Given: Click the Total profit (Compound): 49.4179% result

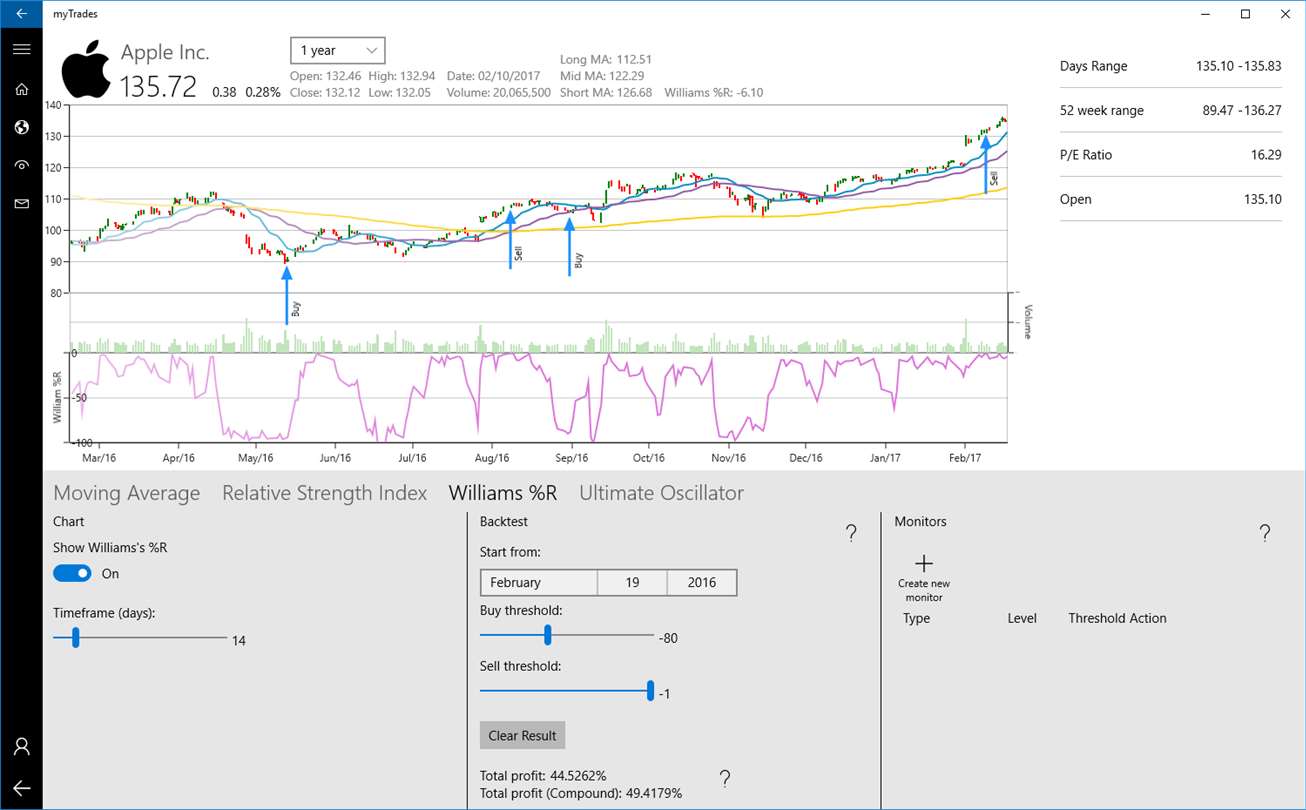Looking at the screenshot, I should [x=581, y=793].
